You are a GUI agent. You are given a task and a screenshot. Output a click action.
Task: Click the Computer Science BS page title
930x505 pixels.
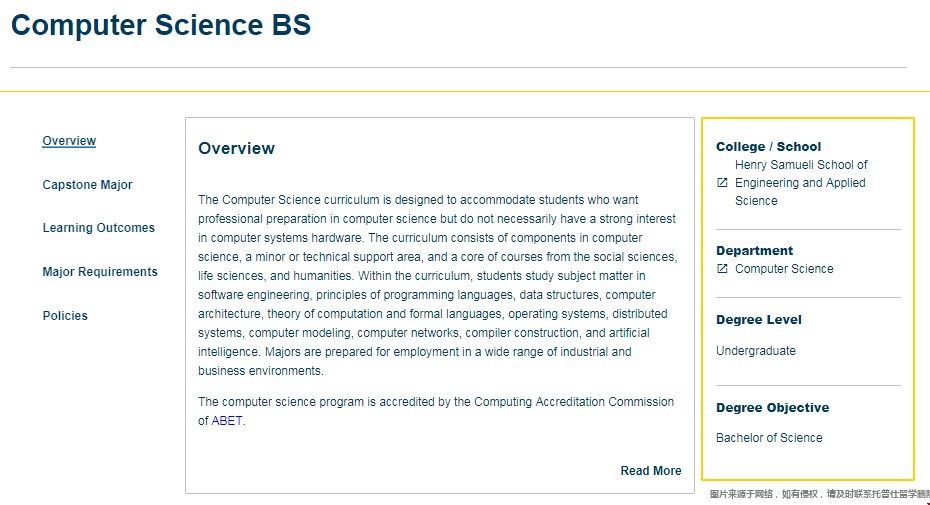tap(161, 26)
